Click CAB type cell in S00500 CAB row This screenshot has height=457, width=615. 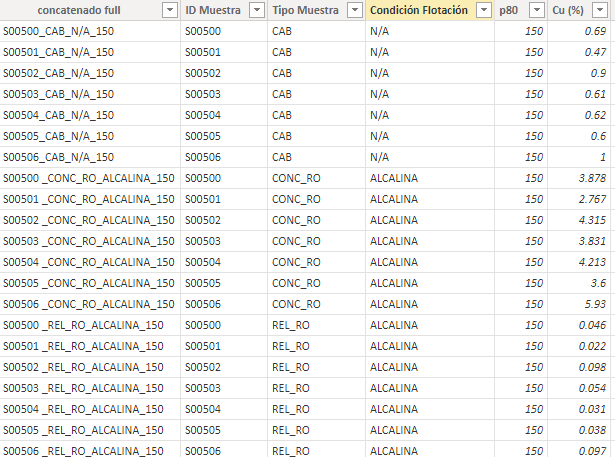(x=316, y=31)
